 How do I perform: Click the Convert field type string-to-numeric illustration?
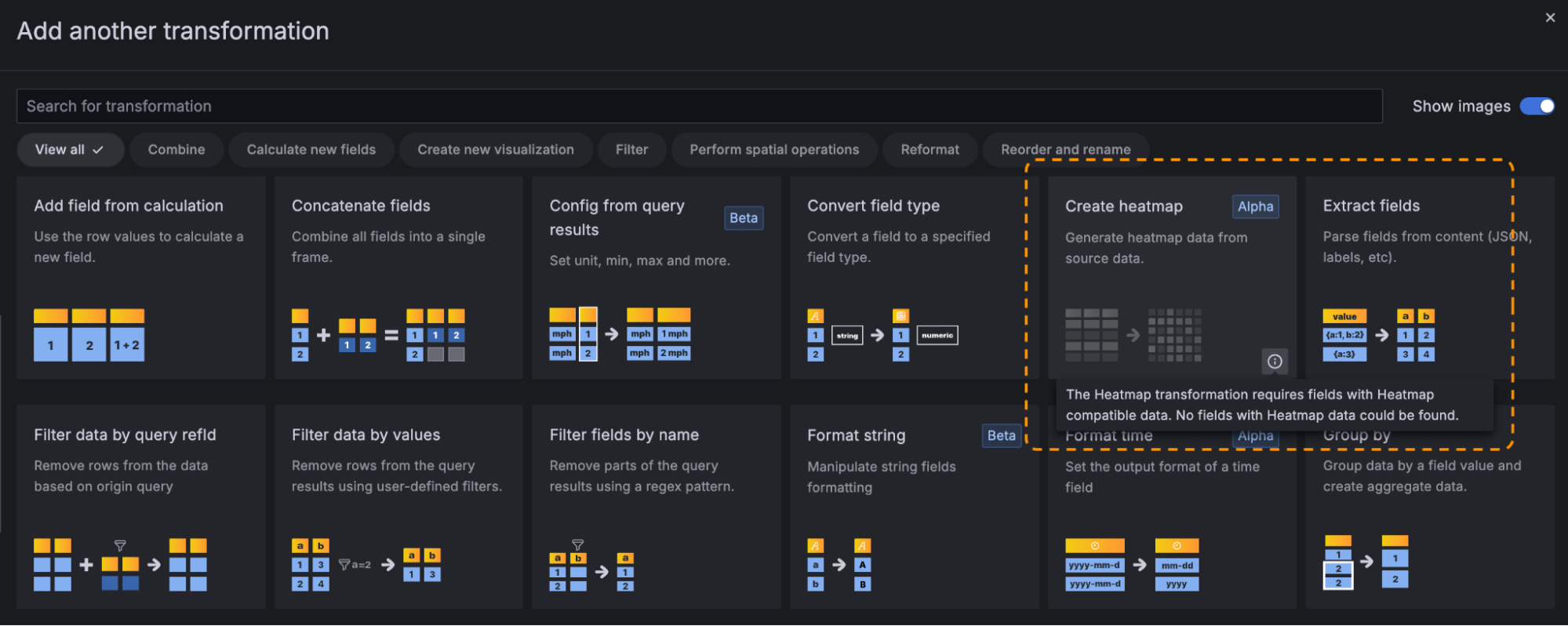point(882,335)
